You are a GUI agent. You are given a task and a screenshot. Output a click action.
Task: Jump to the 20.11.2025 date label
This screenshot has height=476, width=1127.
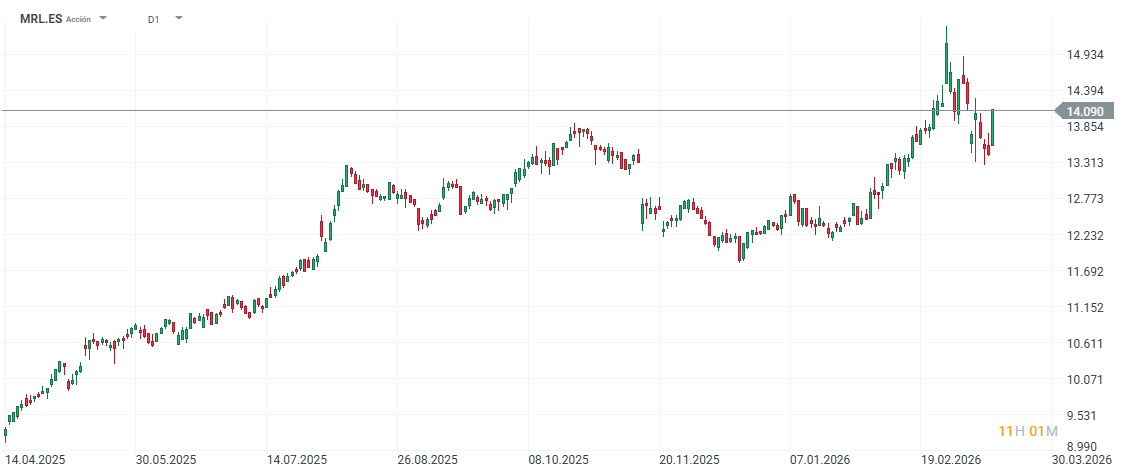[689, 461]
